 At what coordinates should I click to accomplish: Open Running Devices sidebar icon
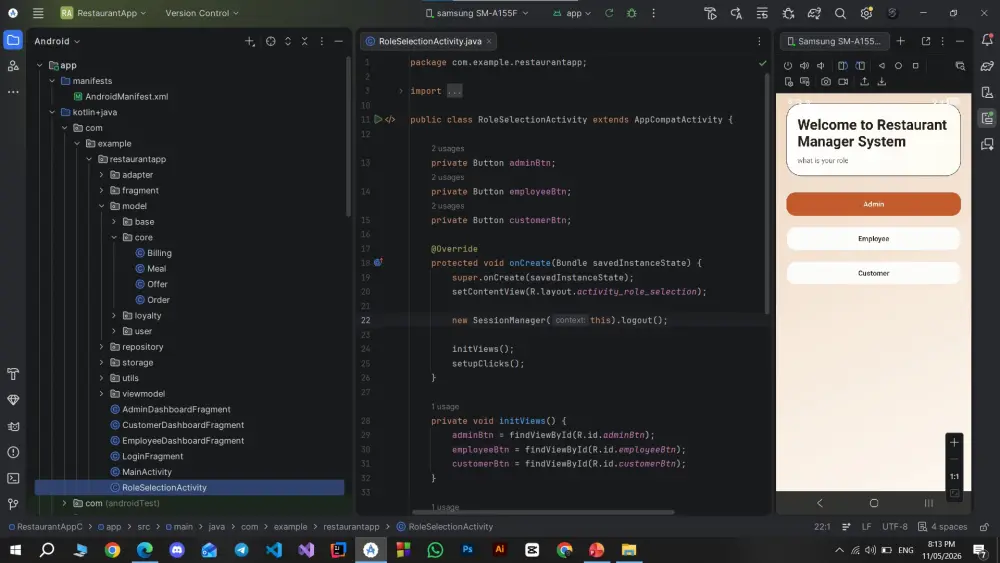click(987, 118)
